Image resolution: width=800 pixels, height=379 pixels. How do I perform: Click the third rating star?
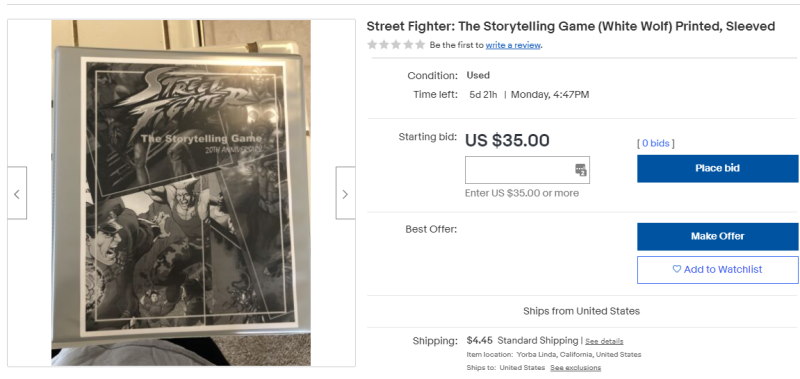(396, 45)
